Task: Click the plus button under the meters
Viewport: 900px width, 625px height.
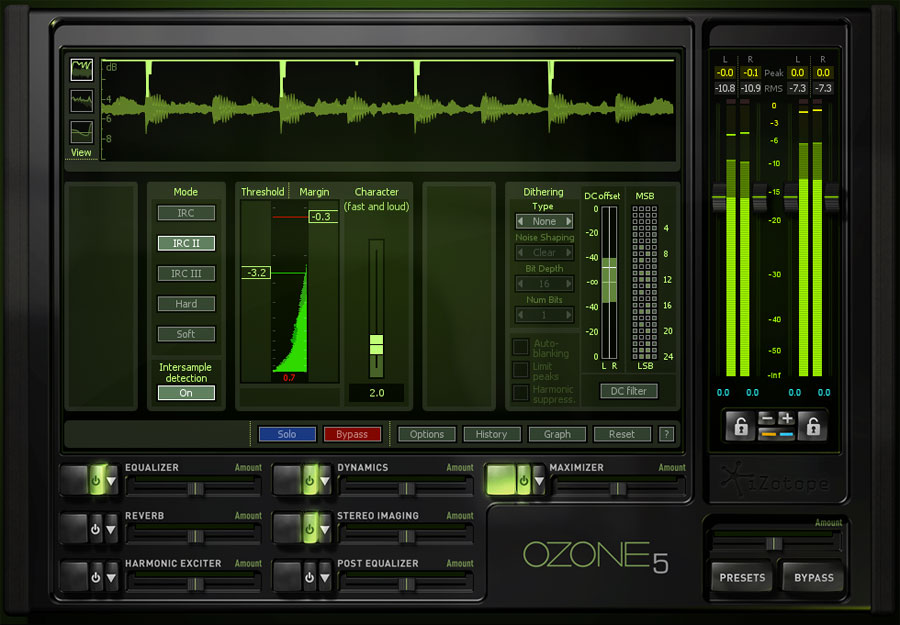Action: (786, 418)
